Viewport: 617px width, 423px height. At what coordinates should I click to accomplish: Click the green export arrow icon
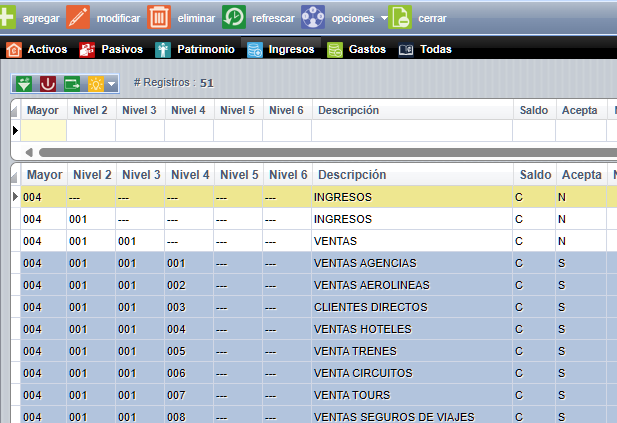[x=73, y=84]
